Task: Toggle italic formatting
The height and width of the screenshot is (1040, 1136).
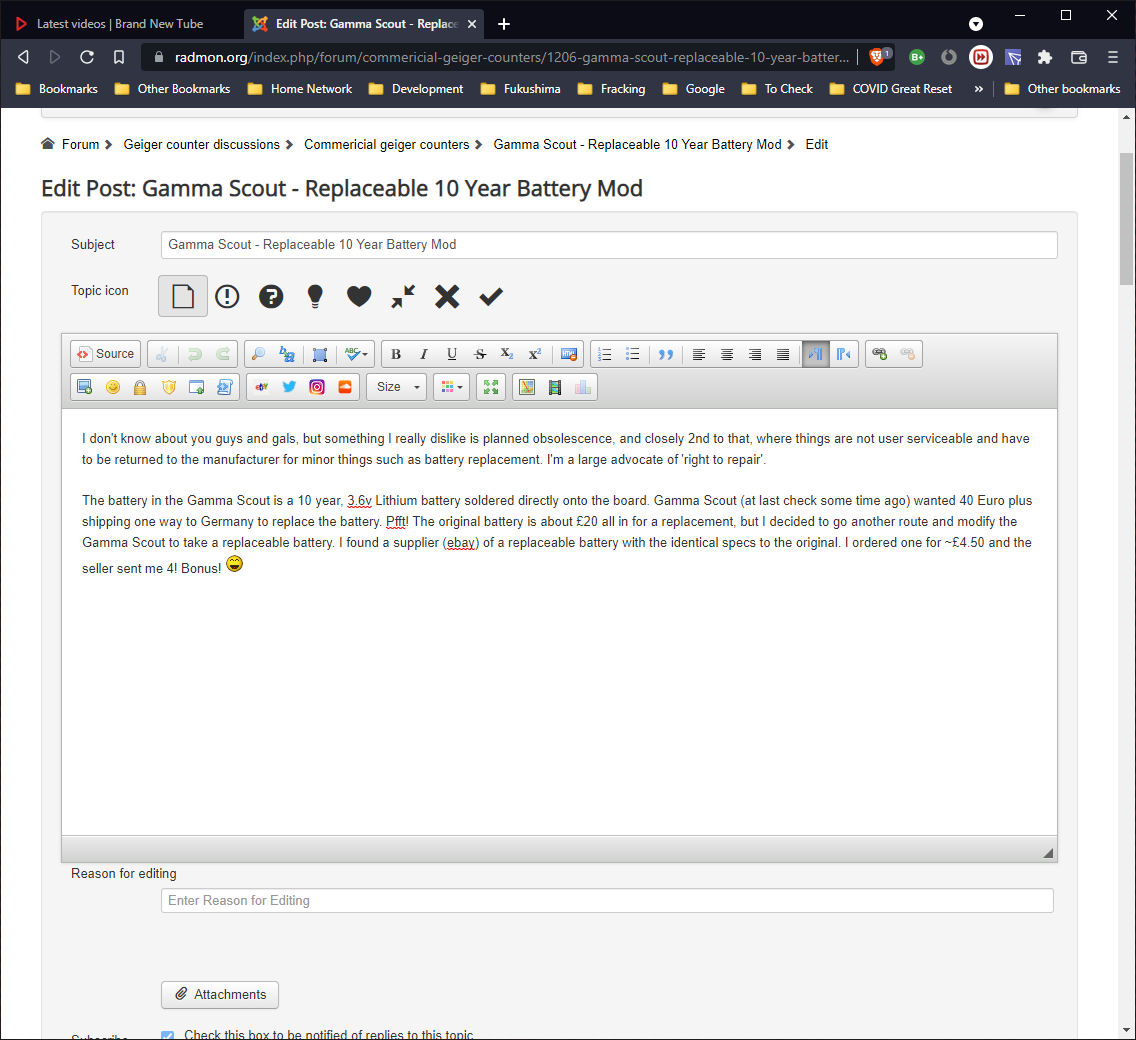Action: point(424,354)
